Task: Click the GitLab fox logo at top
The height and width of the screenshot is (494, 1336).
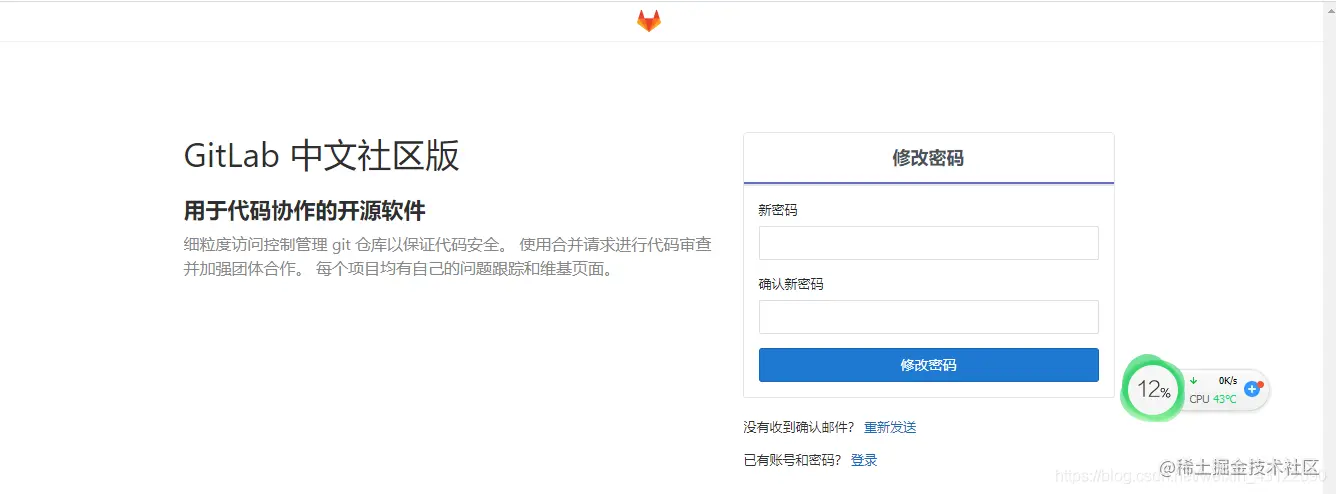Action: click(x=649, y=21)
